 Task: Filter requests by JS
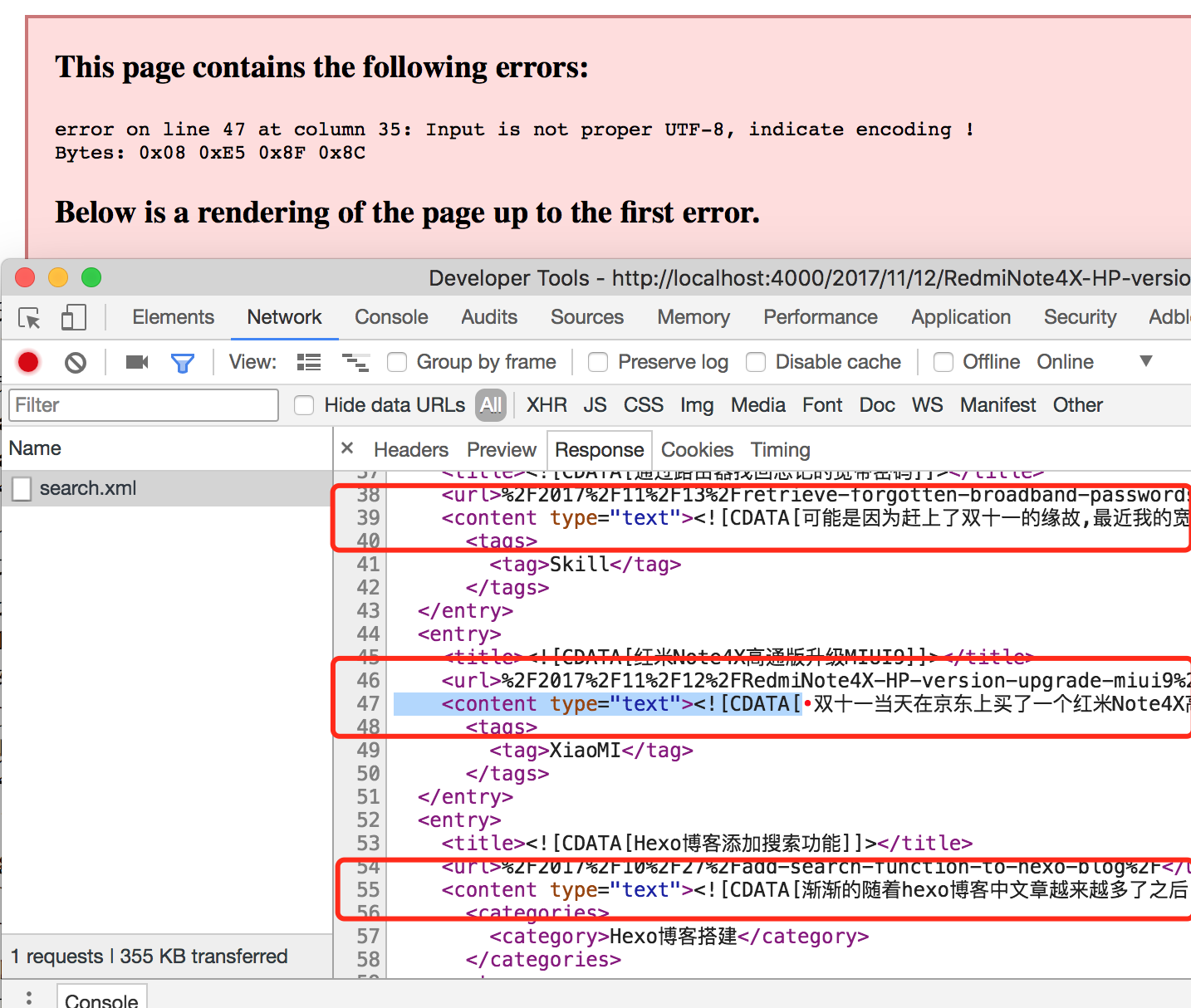coord(595,405)
